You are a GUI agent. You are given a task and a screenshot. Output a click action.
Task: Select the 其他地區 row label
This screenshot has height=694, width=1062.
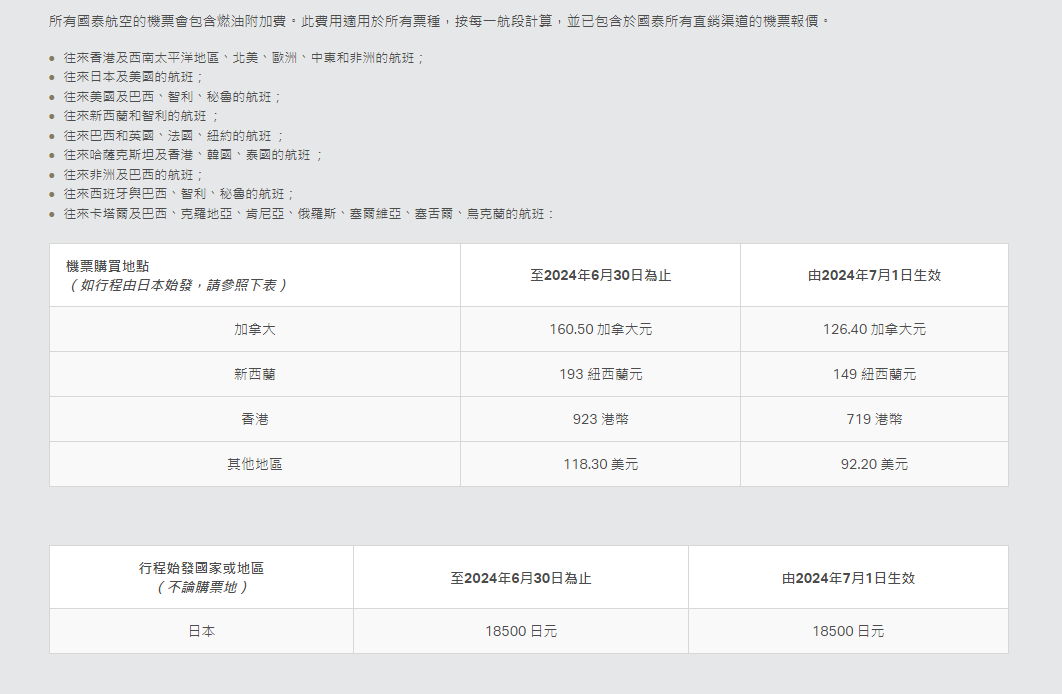coord(254,464)
